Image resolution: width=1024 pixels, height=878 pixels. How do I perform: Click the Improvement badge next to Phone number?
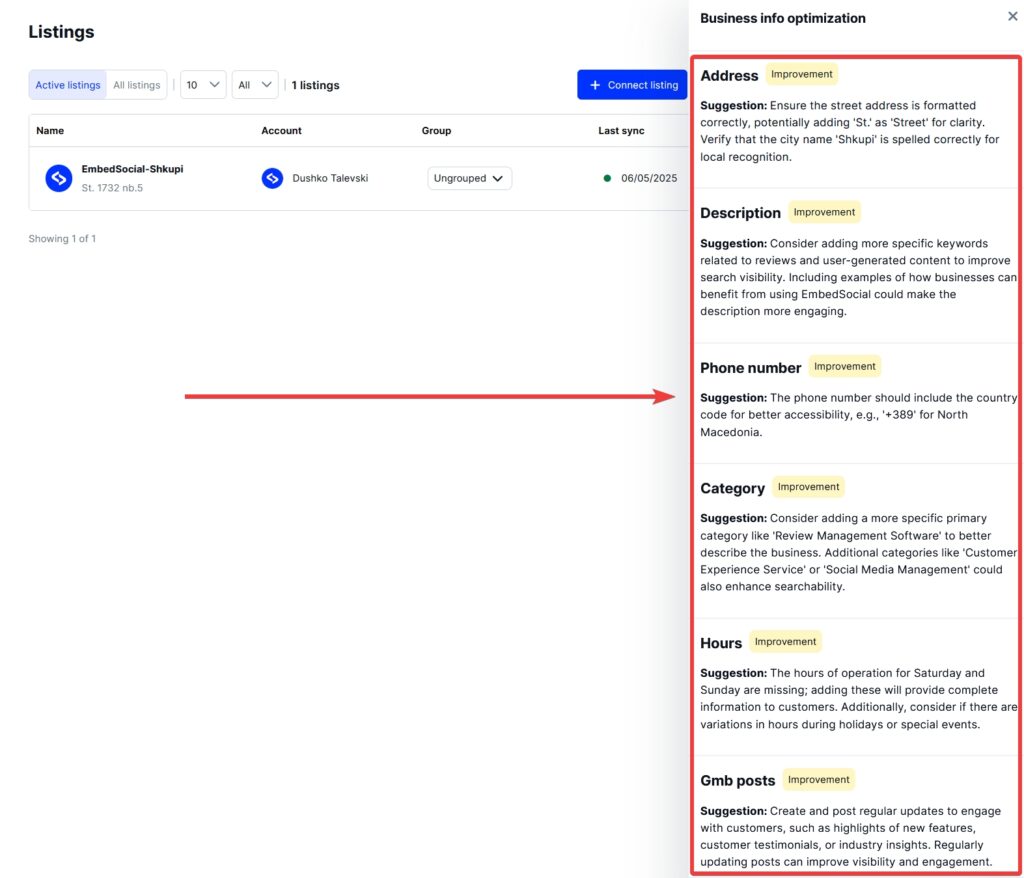pos(844,366)
